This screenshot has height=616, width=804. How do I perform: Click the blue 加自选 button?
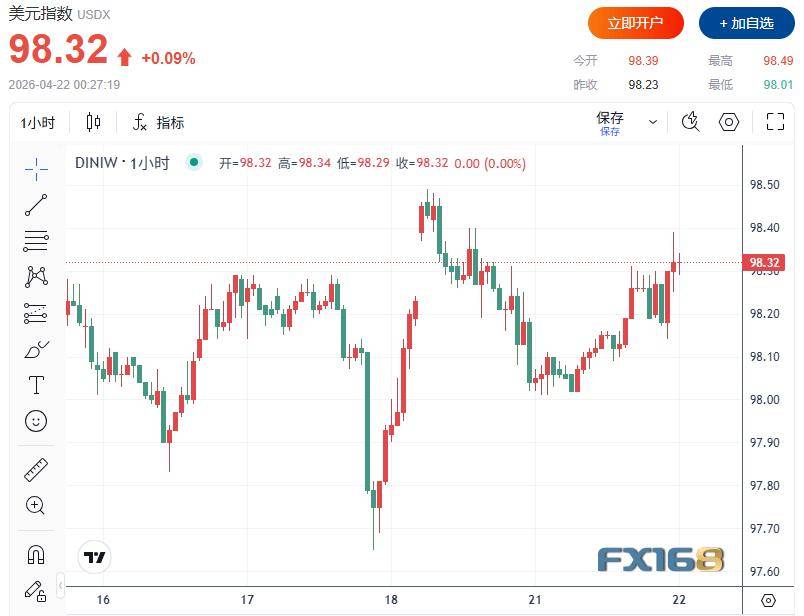[x=745, y=22]
